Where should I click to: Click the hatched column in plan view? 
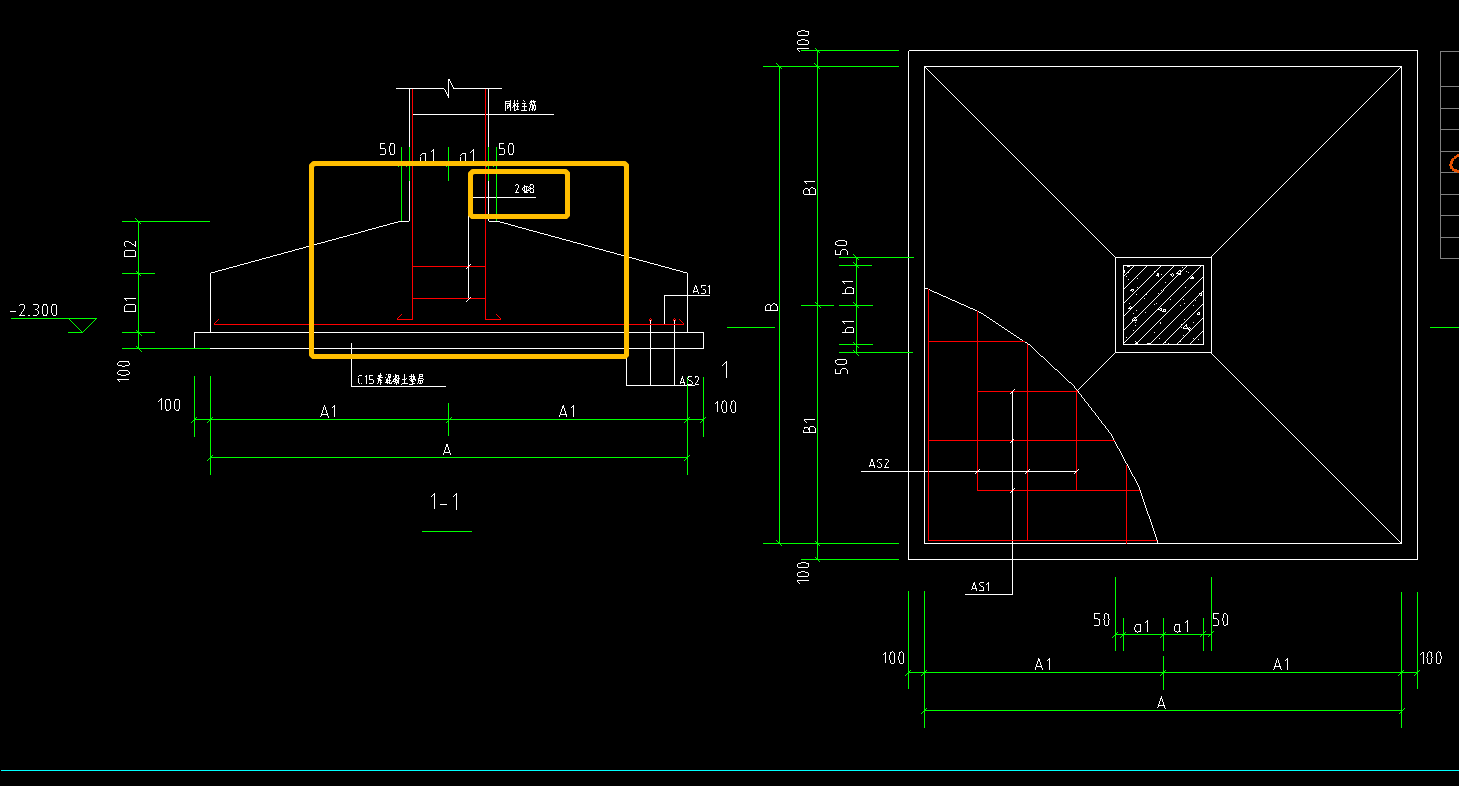point(1163,305)
